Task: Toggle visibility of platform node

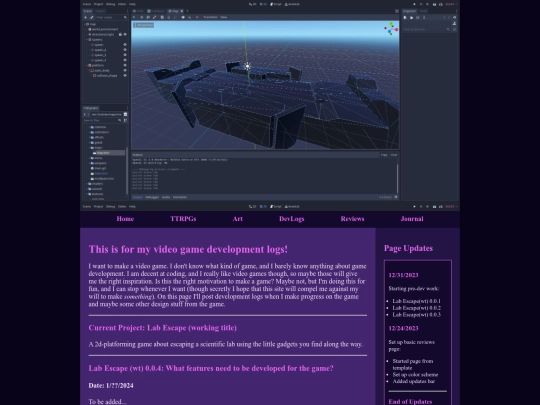Action: point(125,65)
